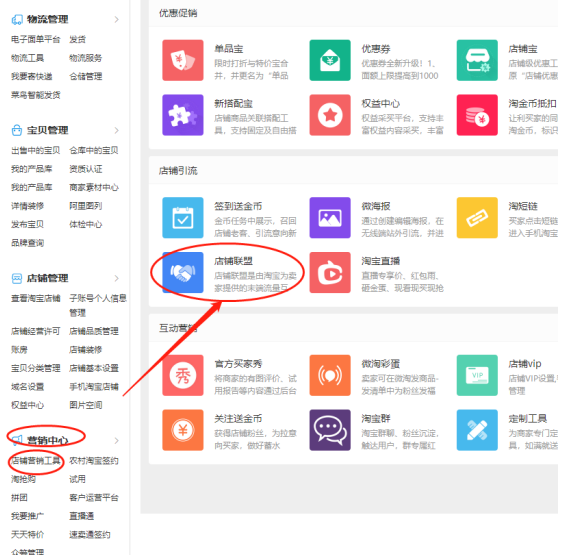Click the 营销中心 megaphone icon

click(x=17, y=440)
